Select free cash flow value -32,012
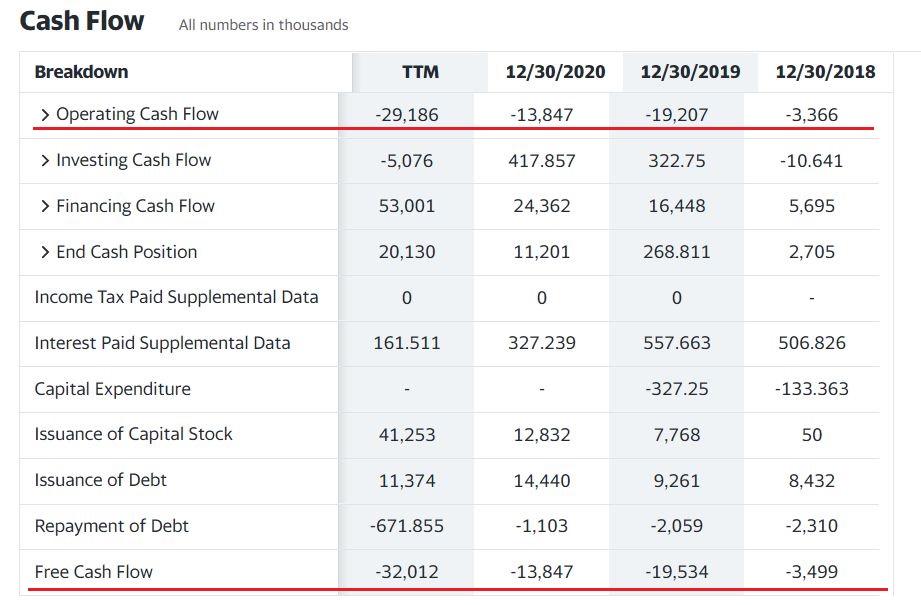 406,572
